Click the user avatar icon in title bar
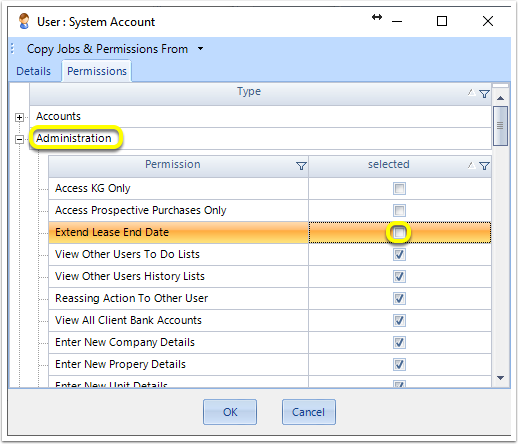This screenshot has height=444, width=518. pyautogui.click(x=24, y=21)
